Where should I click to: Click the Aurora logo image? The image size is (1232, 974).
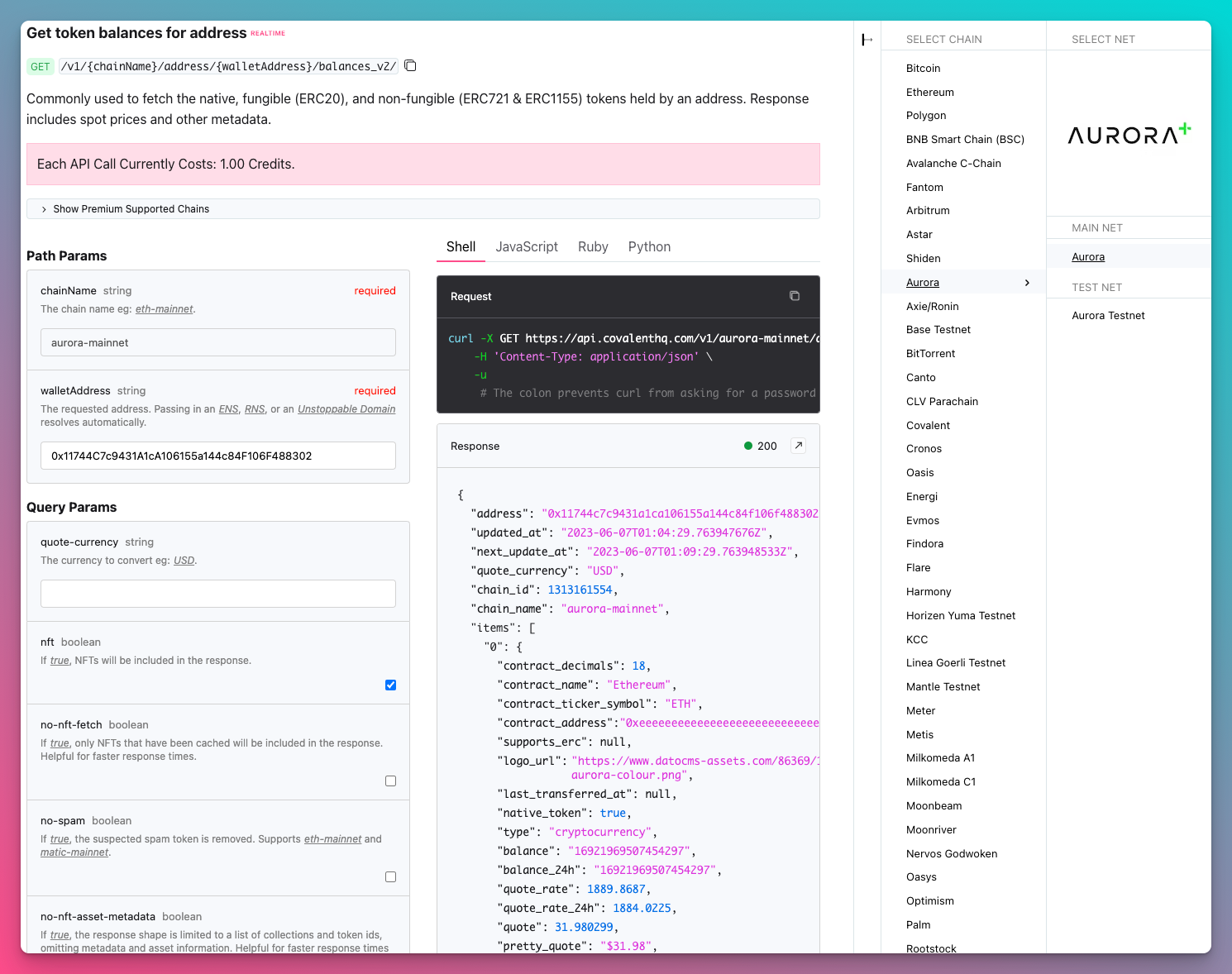click(x=1129, y=133)
